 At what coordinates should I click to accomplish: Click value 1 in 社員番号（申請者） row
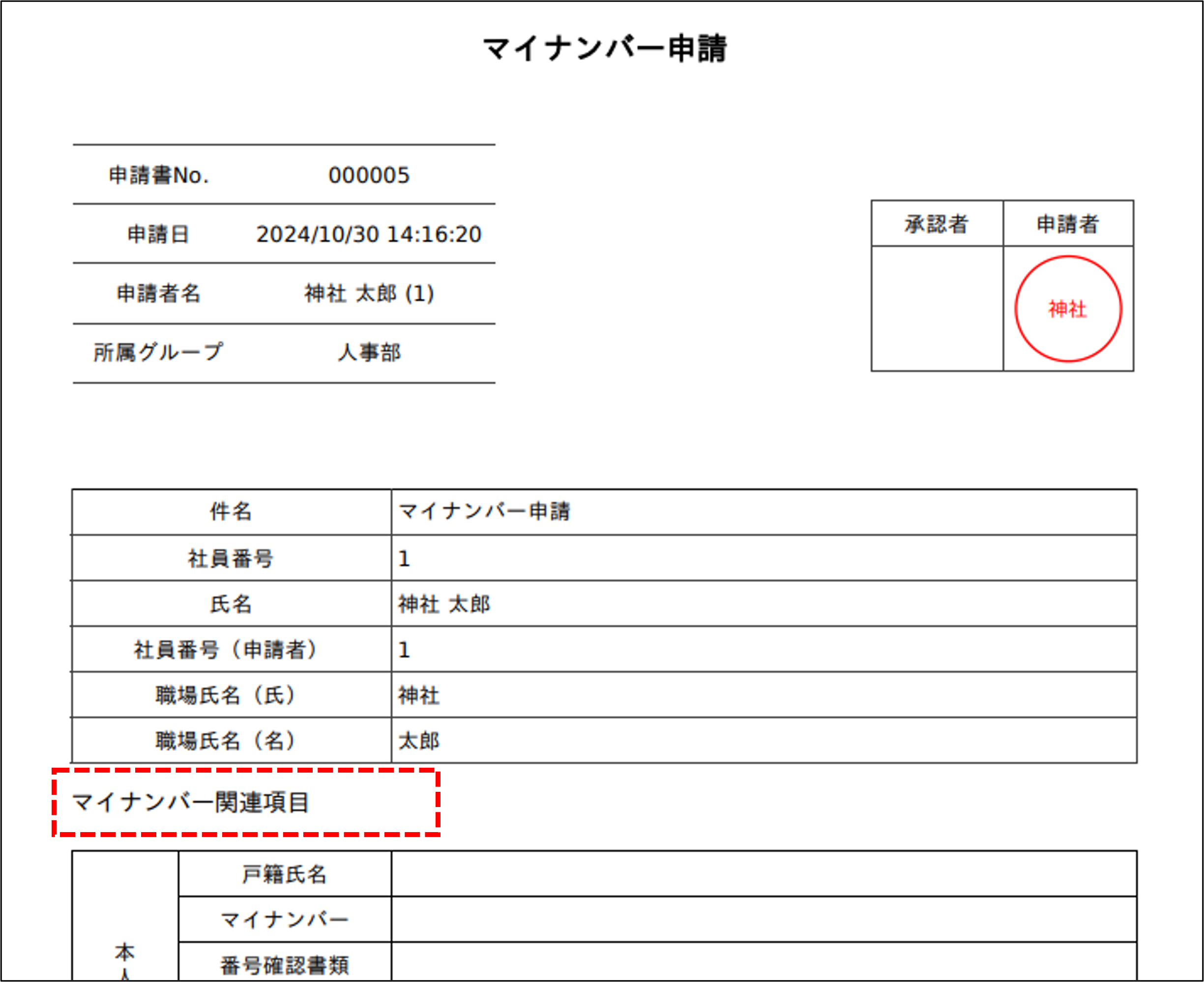[404, 650]
